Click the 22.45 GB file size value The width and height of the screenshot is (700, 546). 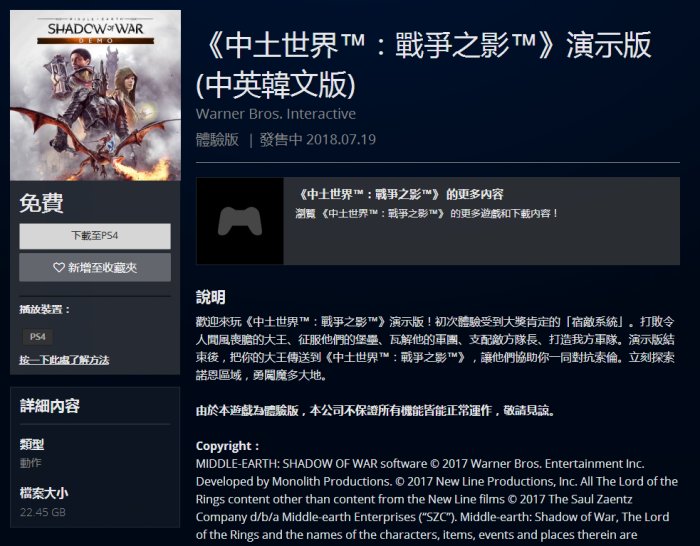point(42,512)
